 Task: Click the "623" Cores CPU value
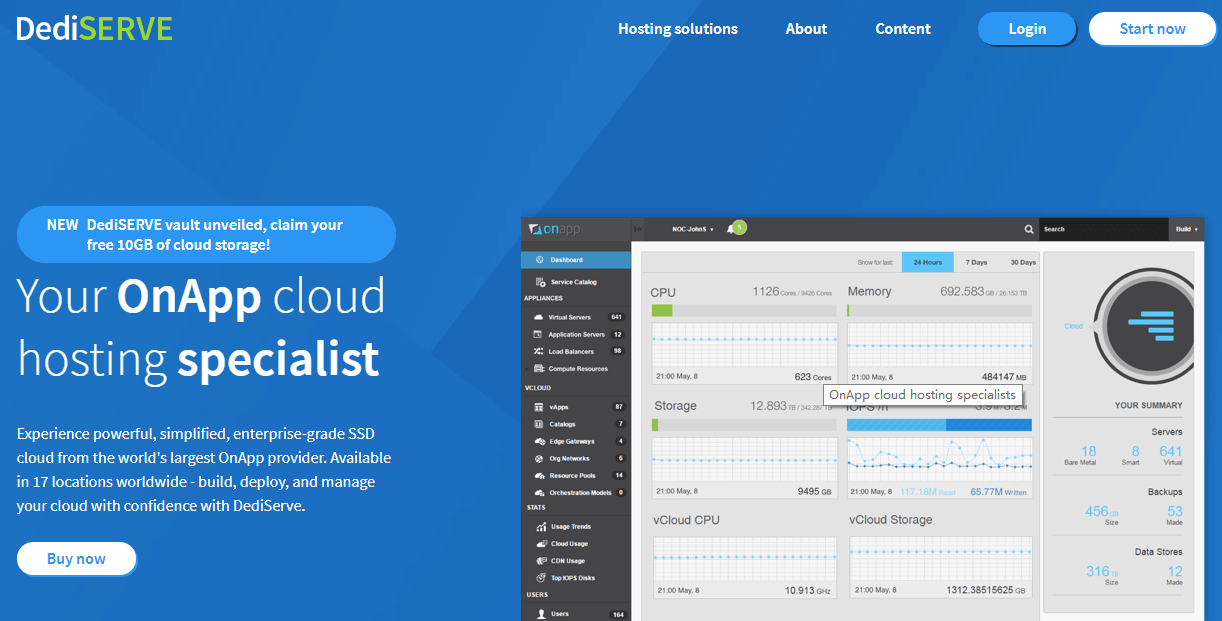[x=802, y=377]
